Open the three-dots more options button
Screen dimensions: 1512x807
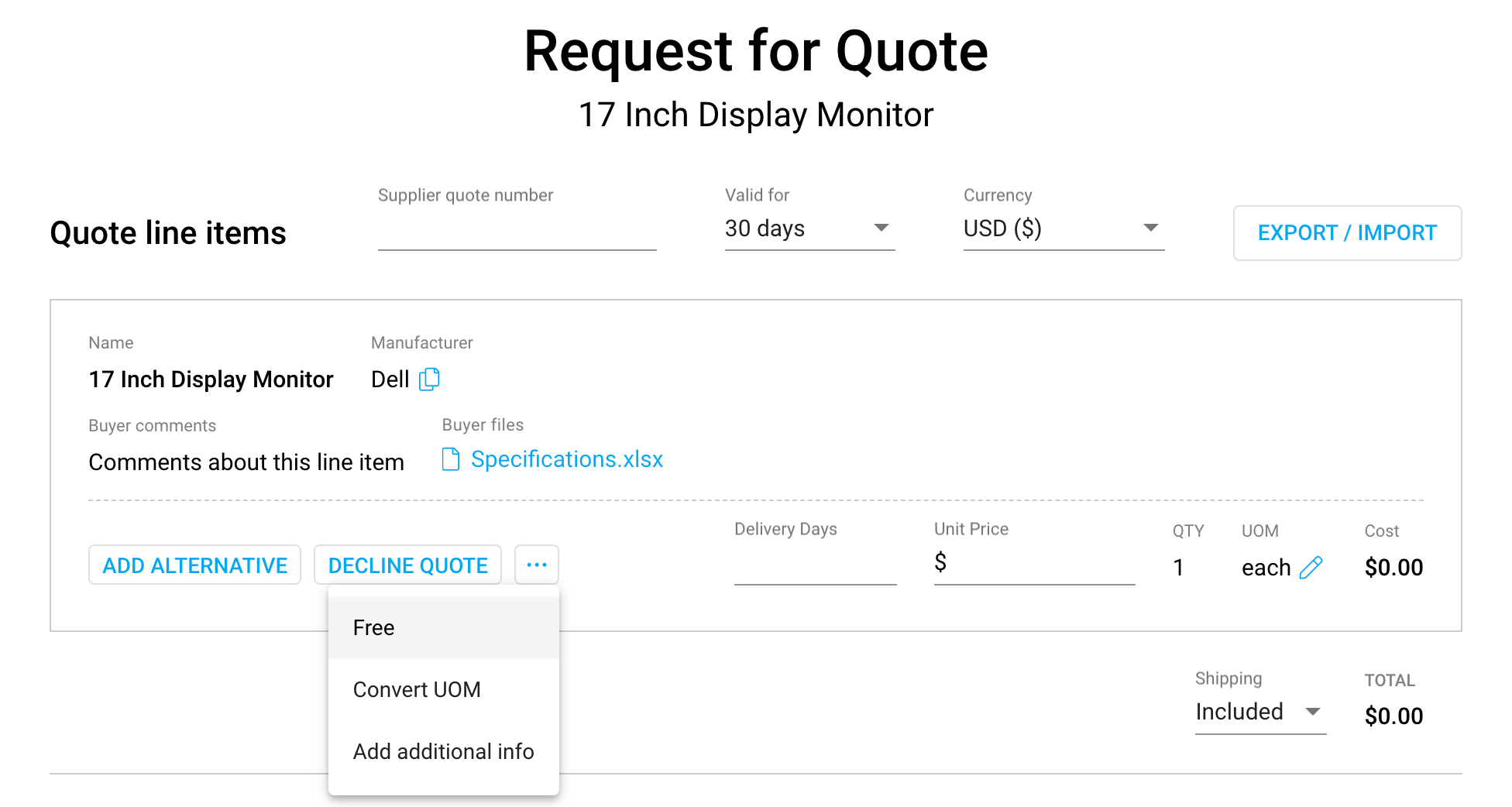point(537,565)
